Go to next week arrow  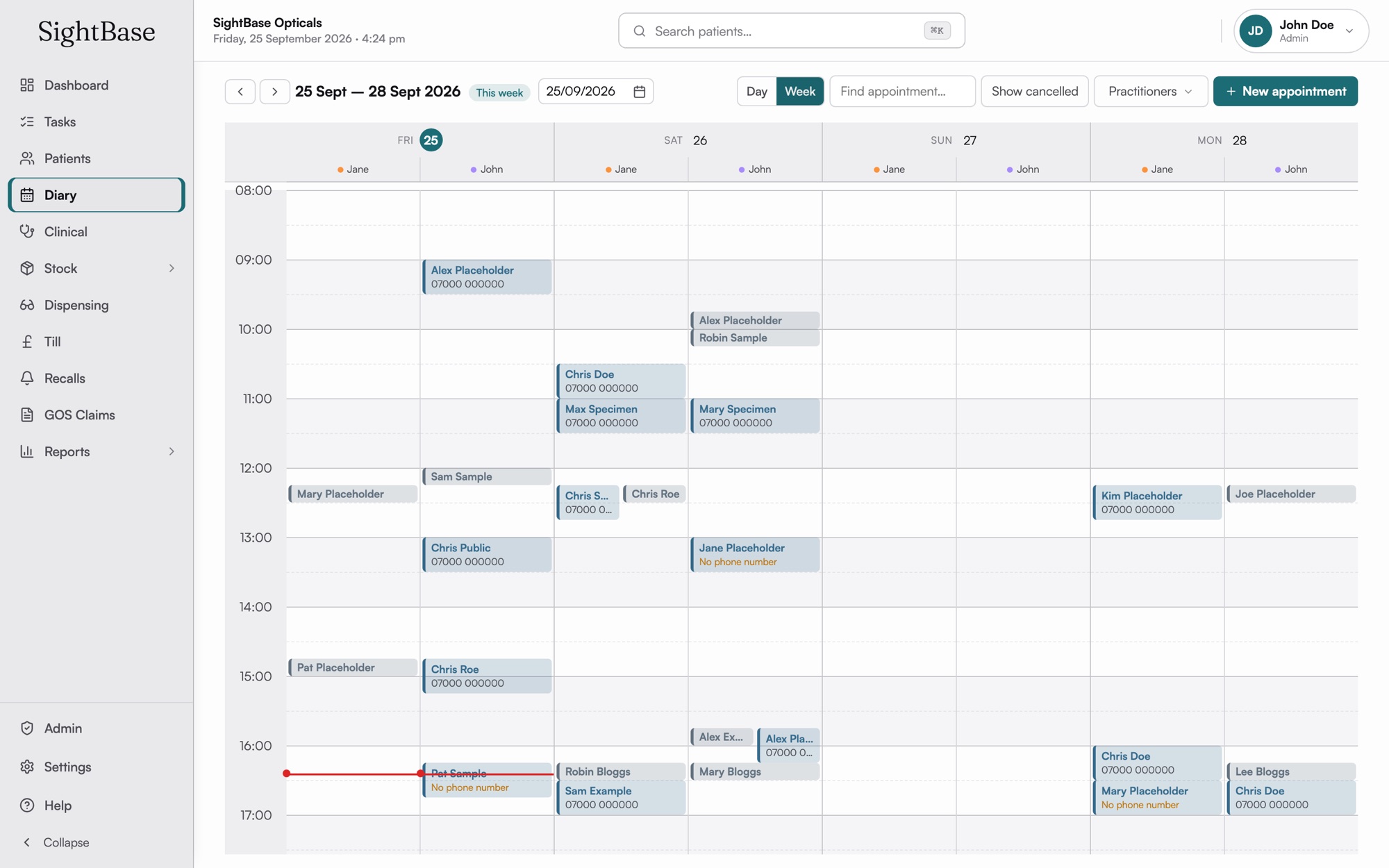[274, 91]
